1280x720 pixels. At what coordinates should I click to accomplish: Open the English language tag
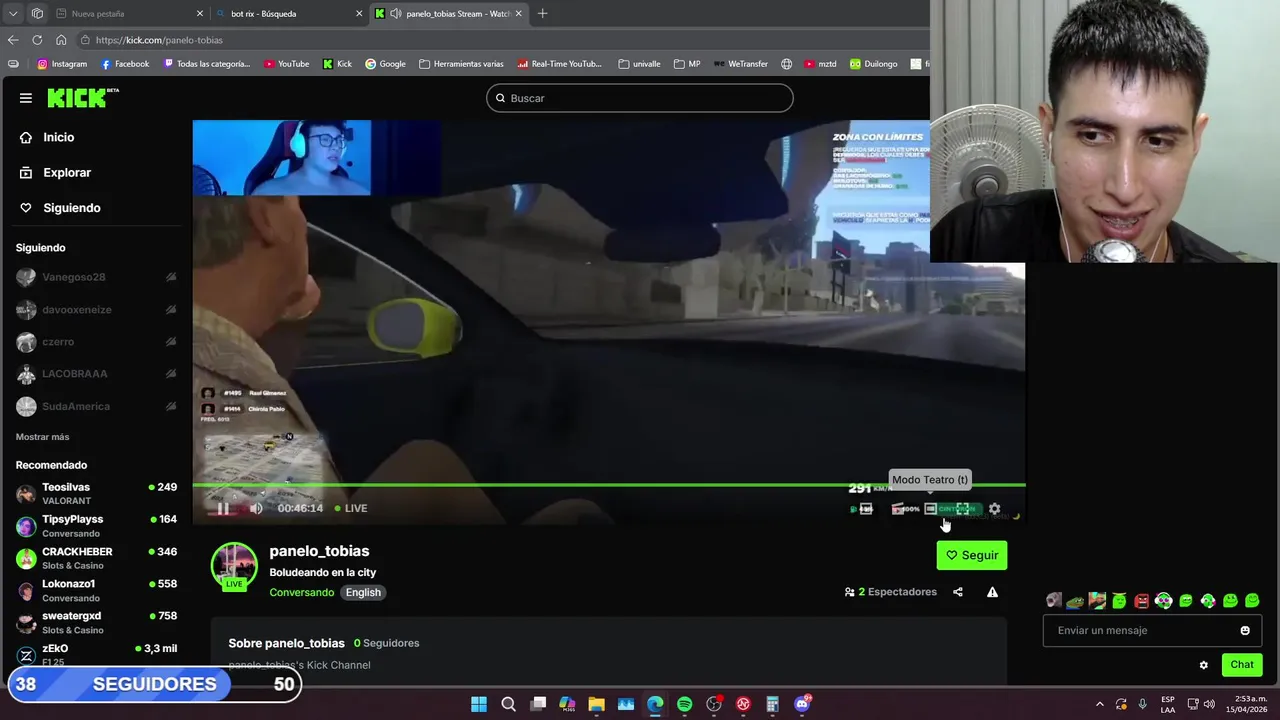tap(363, 592)
